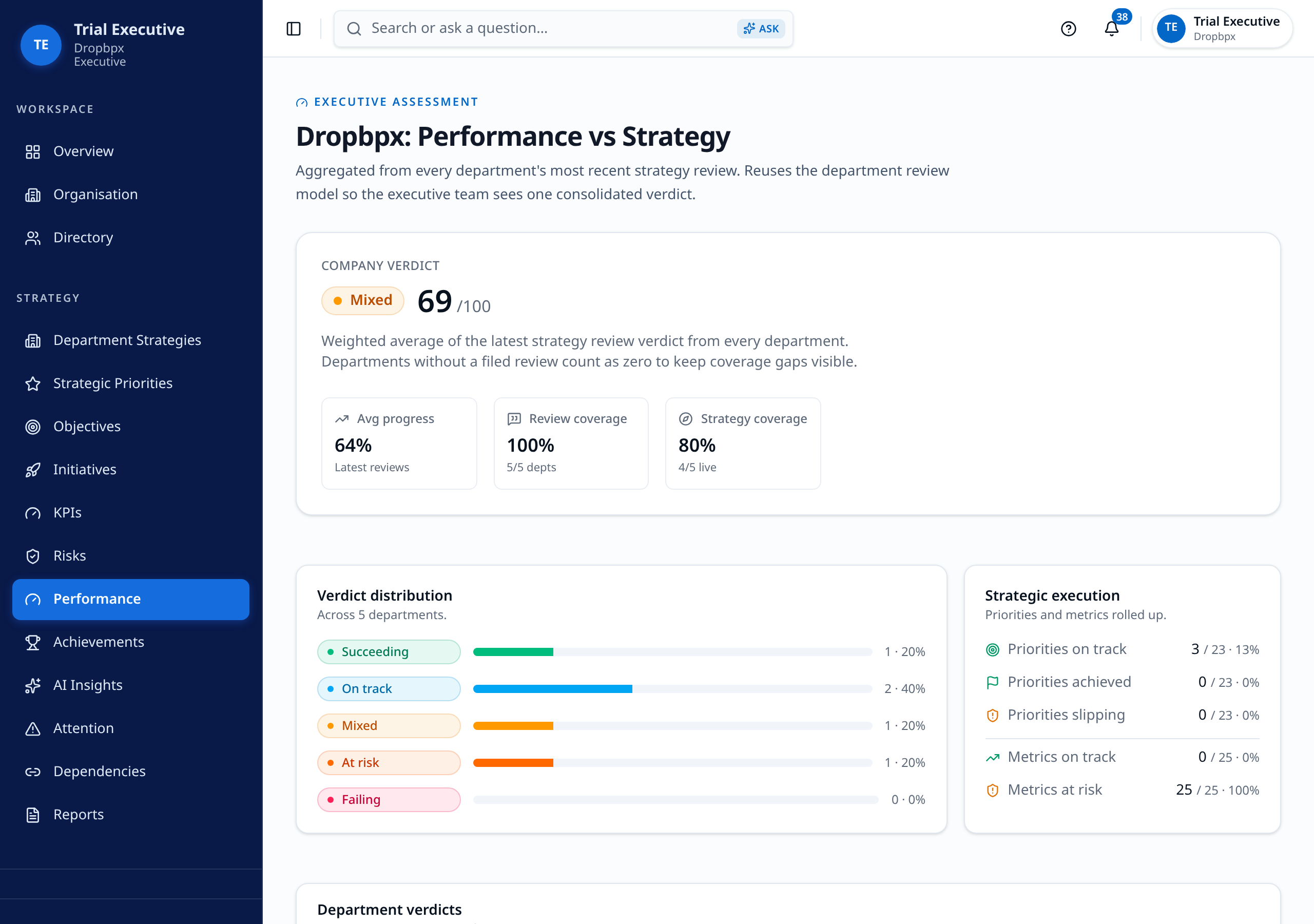Click the Reports document icon
The image size is (1314, 924).
tap(33, 815)
